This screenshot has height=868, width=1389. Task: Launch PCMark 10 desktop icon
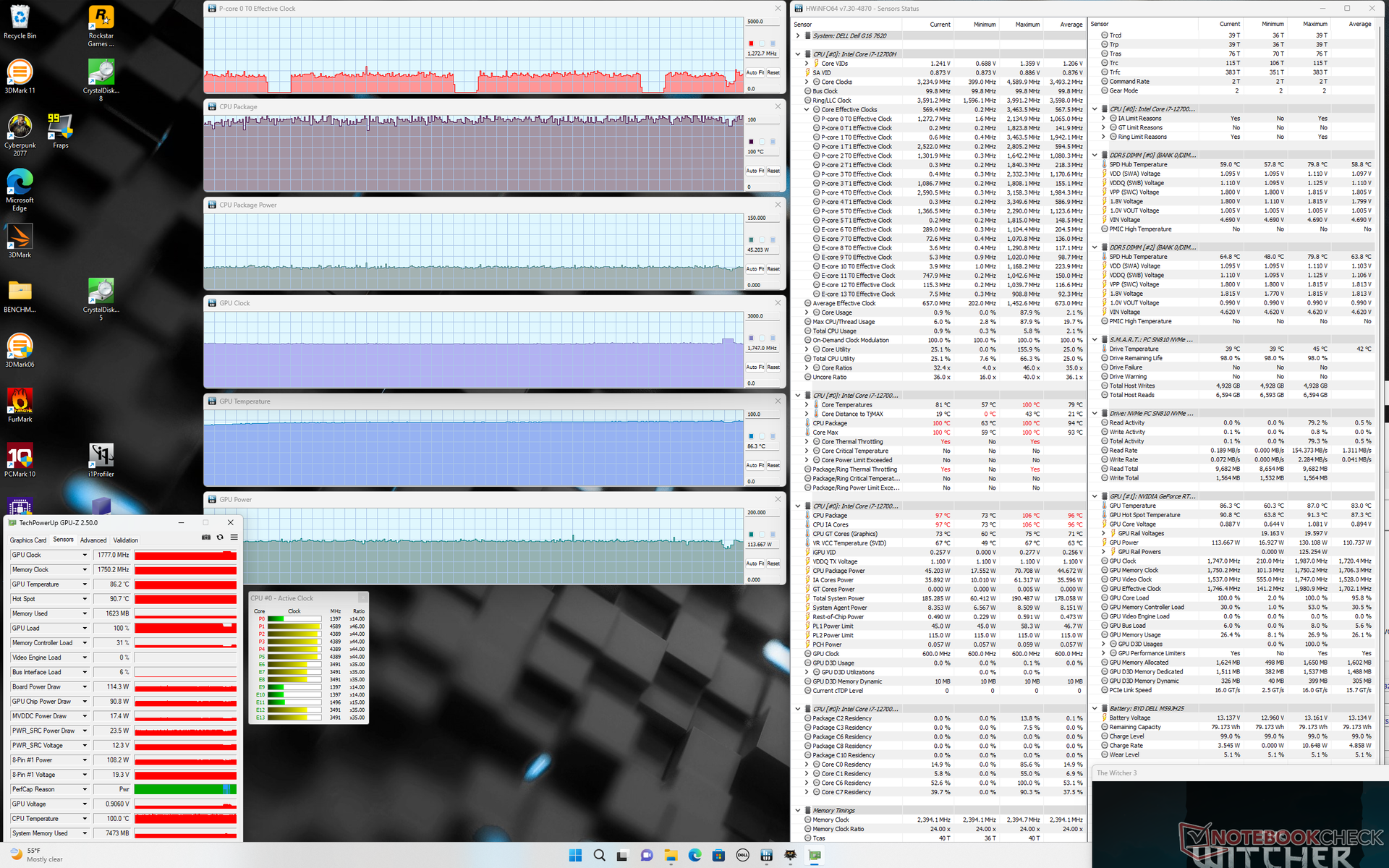pos(20,460)
